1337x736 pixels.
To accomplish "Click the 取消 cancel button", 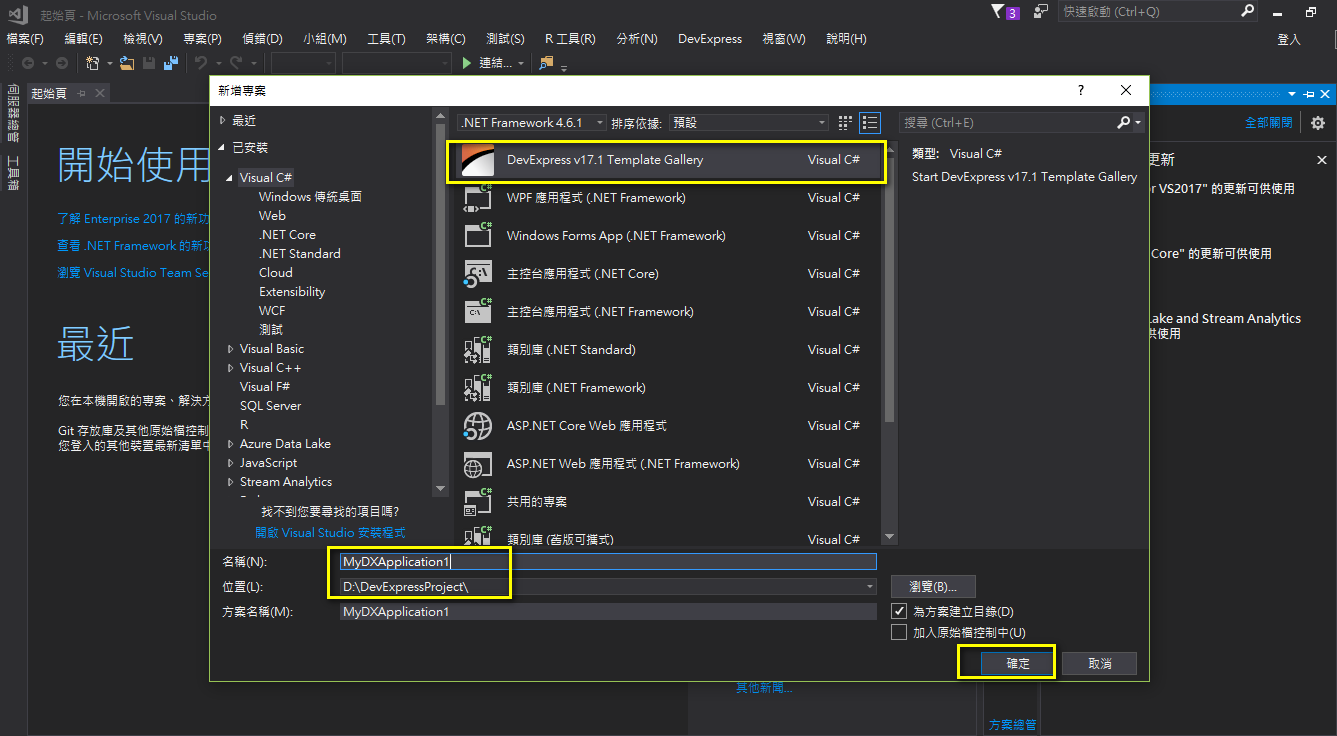I will (x=1100, y=663).
